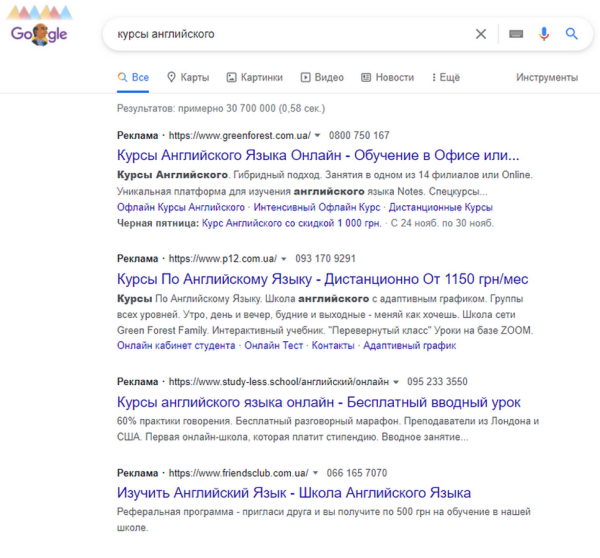Expand dropdown arrow next to p12.com.ua
The width and height of the screenshot is (600, 558).
(x=284, y=259)
